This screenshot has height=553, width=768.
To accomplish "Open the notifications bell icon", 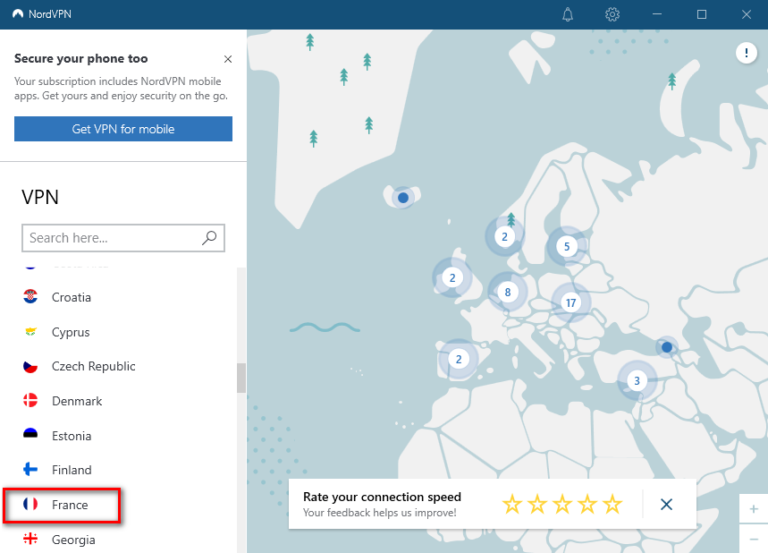I will tap(568, 14).
